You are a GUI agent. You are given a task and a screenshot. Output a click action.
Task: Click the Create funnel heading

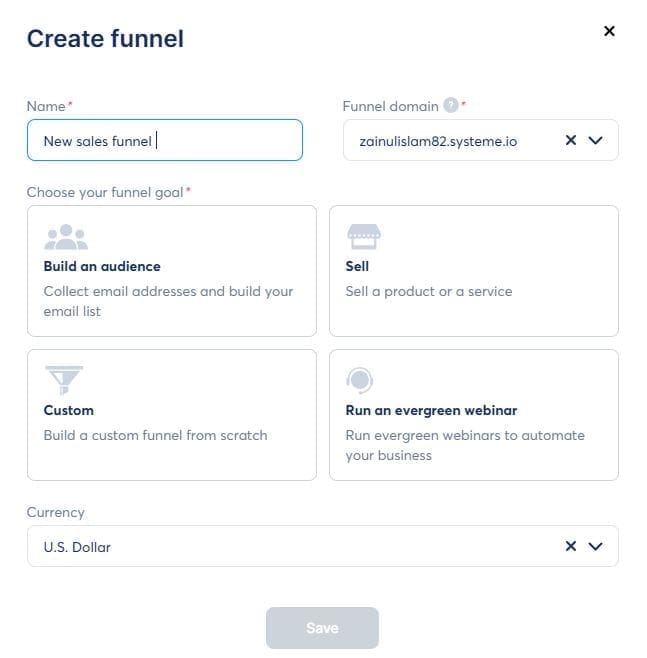[x=105, y=39]
